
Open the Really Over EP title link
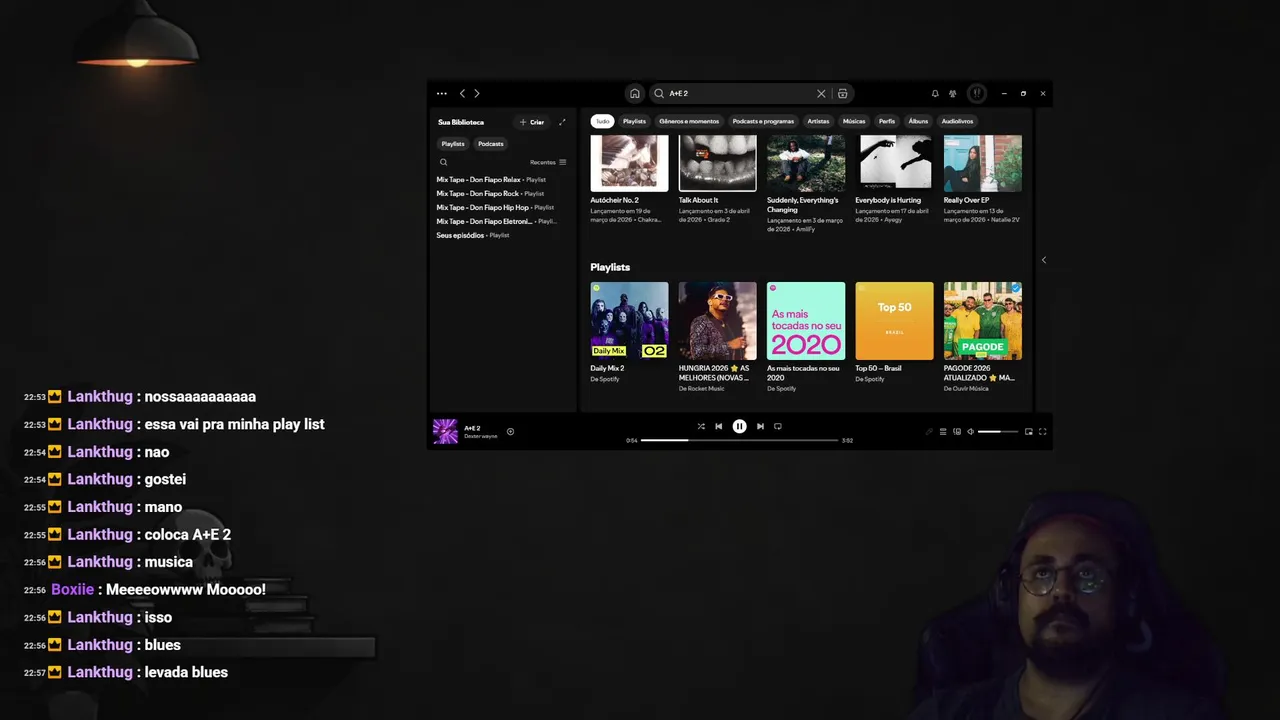tap(966, 200)
